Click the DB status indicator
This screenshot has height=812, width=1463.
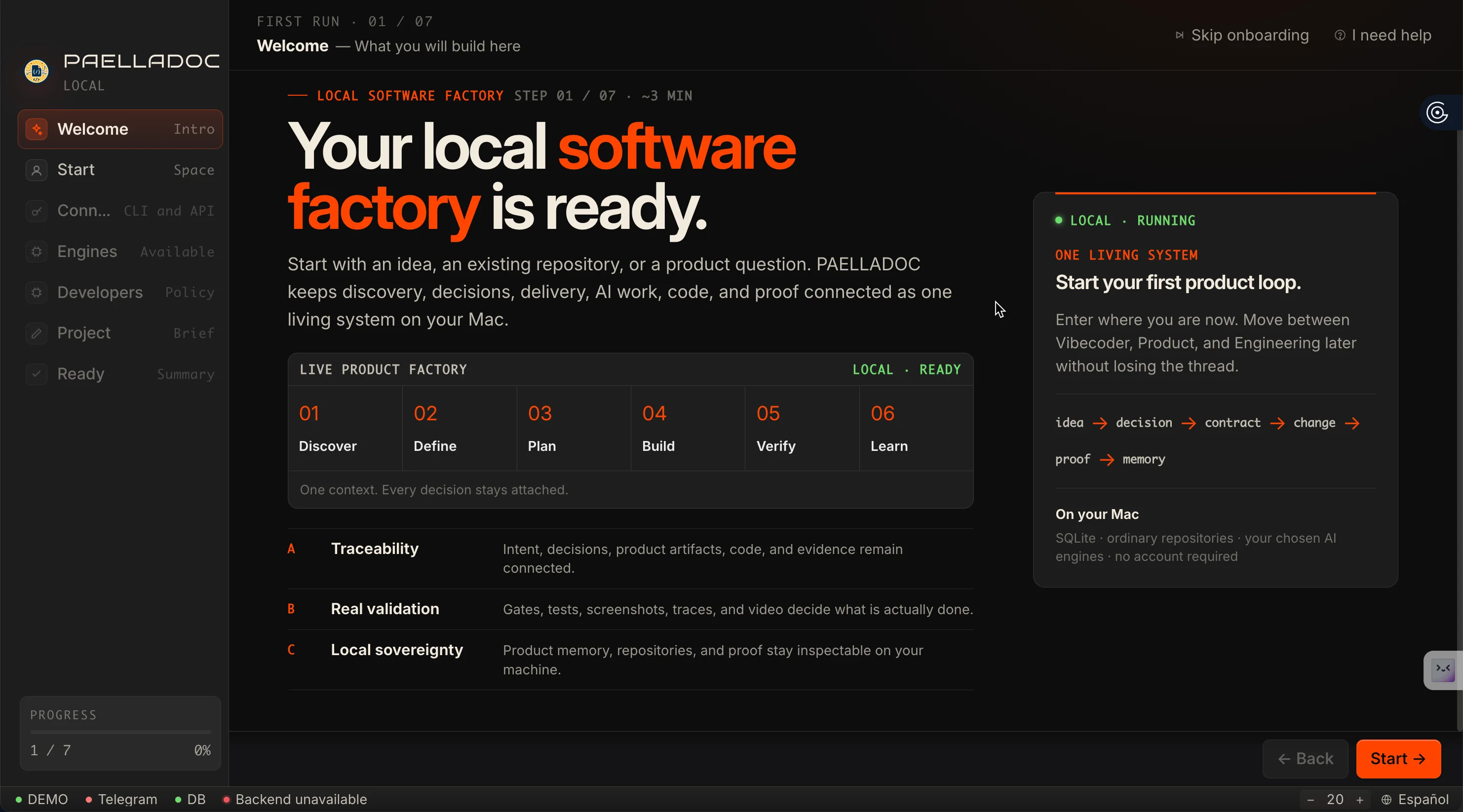pyautogui.click(x=190, y=800)
